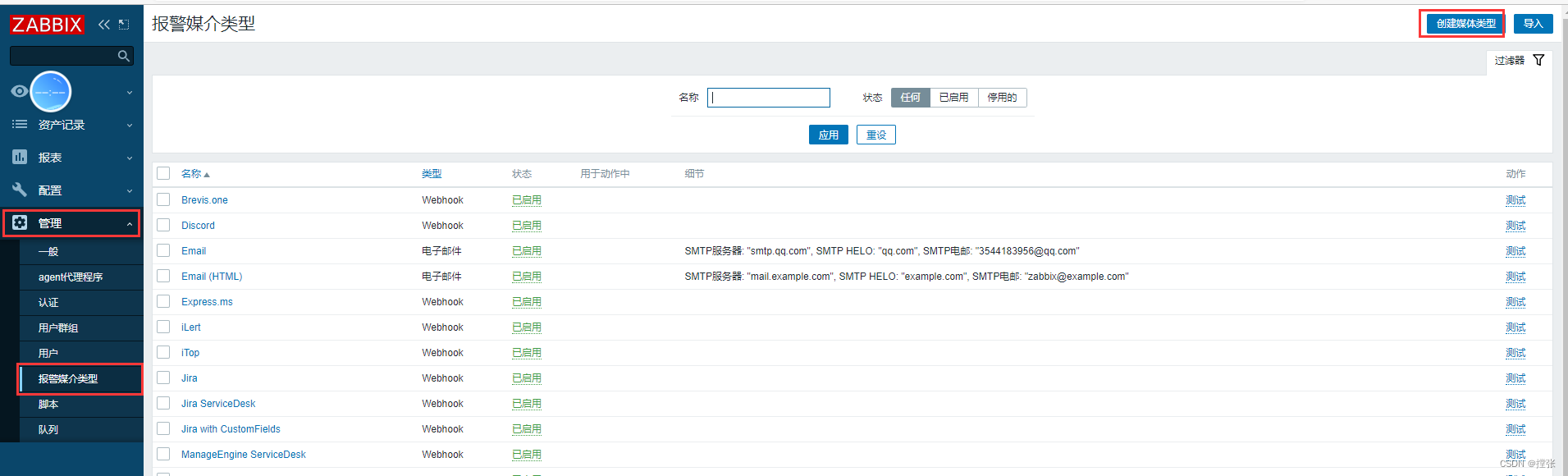Screen dimensions: 1568x476
Task: Select the 任何 status option
Action: point(911,98)
